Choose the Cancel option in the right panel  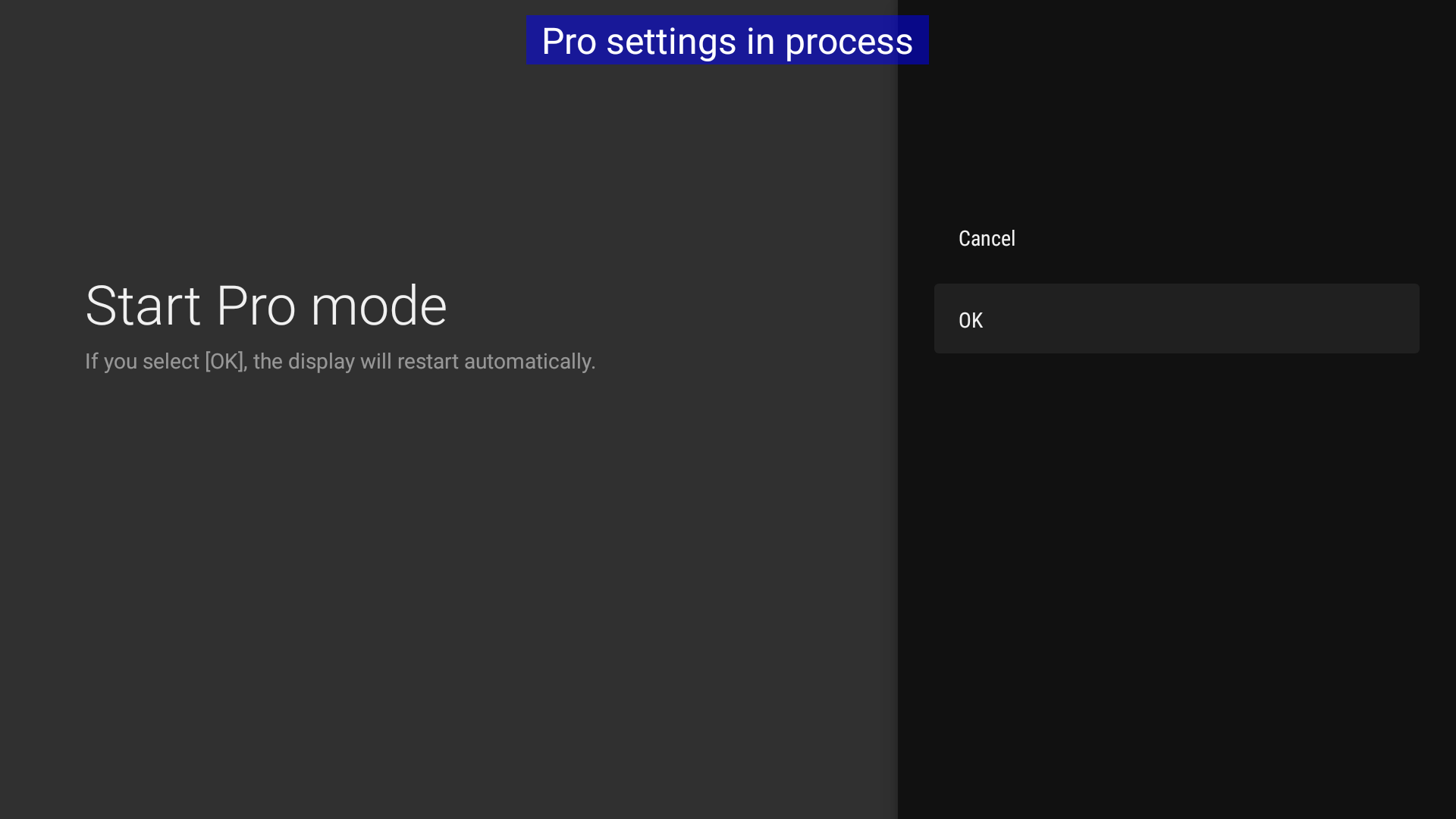coord(987,238)
